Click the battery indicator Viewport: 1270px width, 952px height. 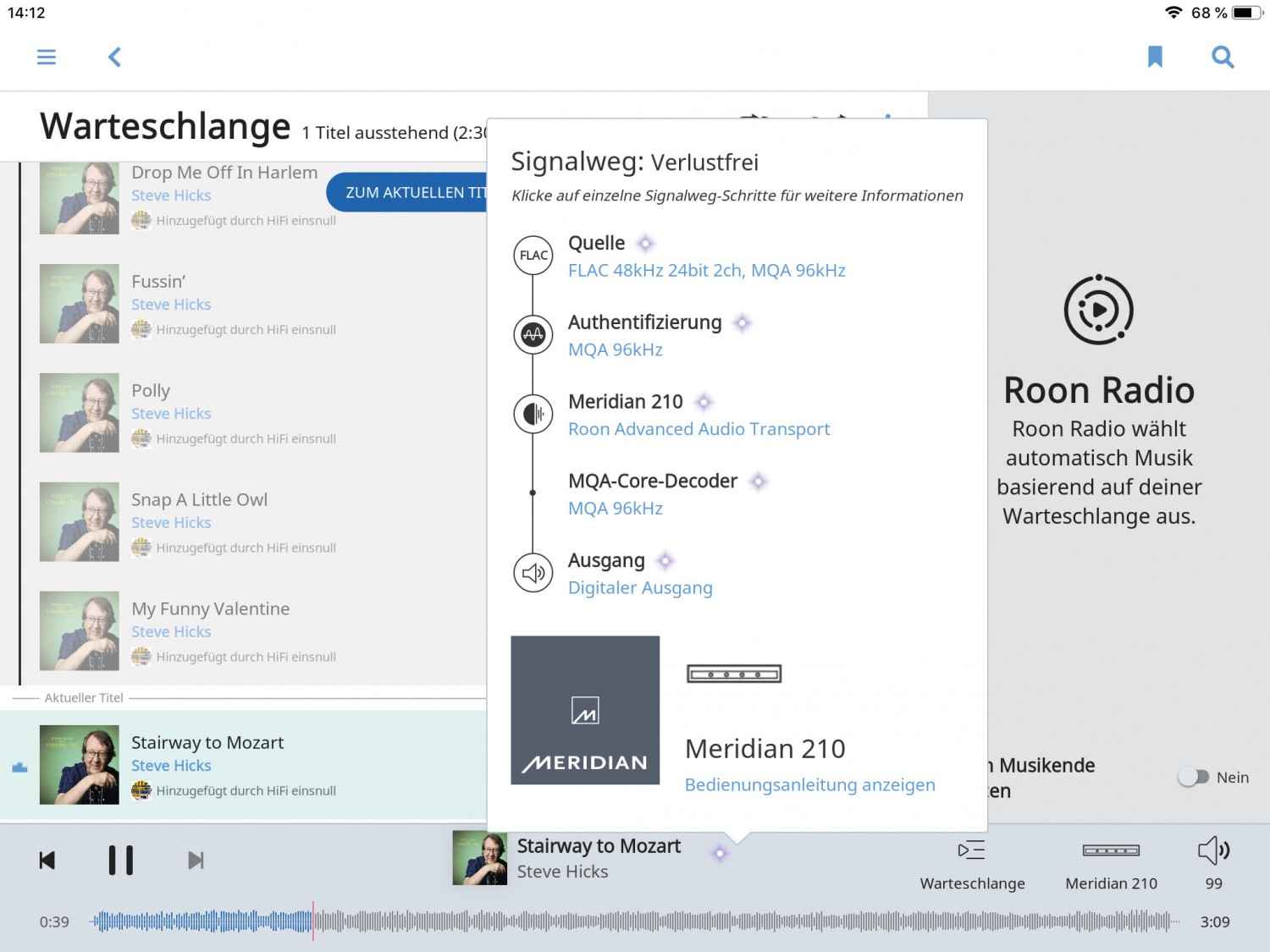click(x=1245, y=13)
